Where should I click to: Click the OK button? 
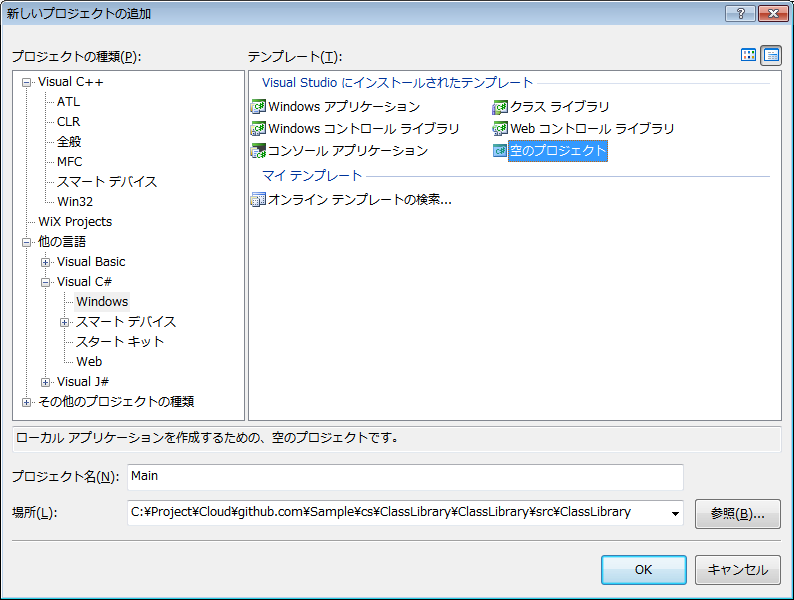(x=644, y=570)
